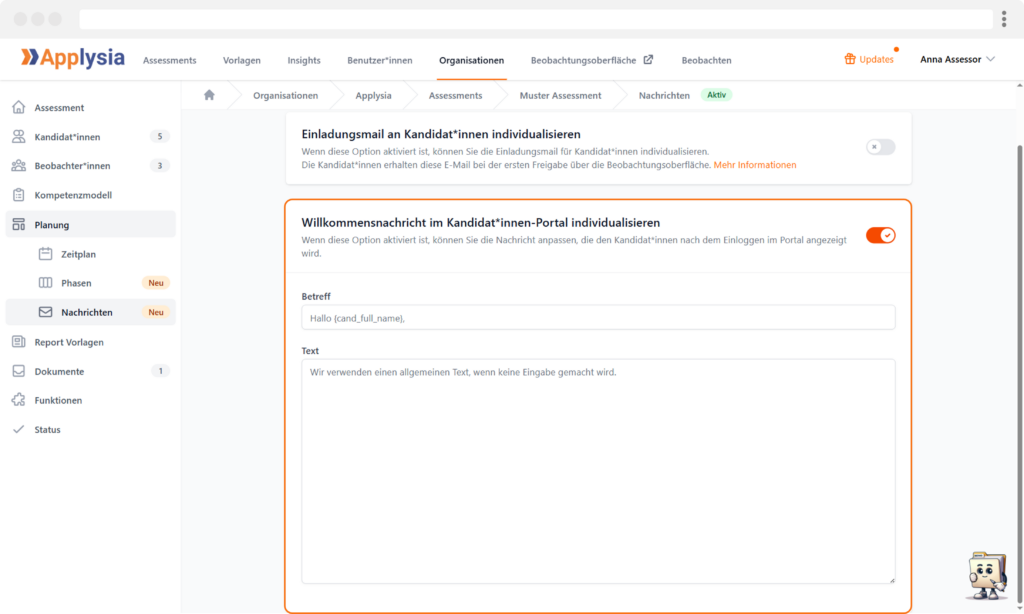Click the count badge 1 beside Dokumente
The width and height of the screenshot is (1024, 614).
[x=160, y=371]
